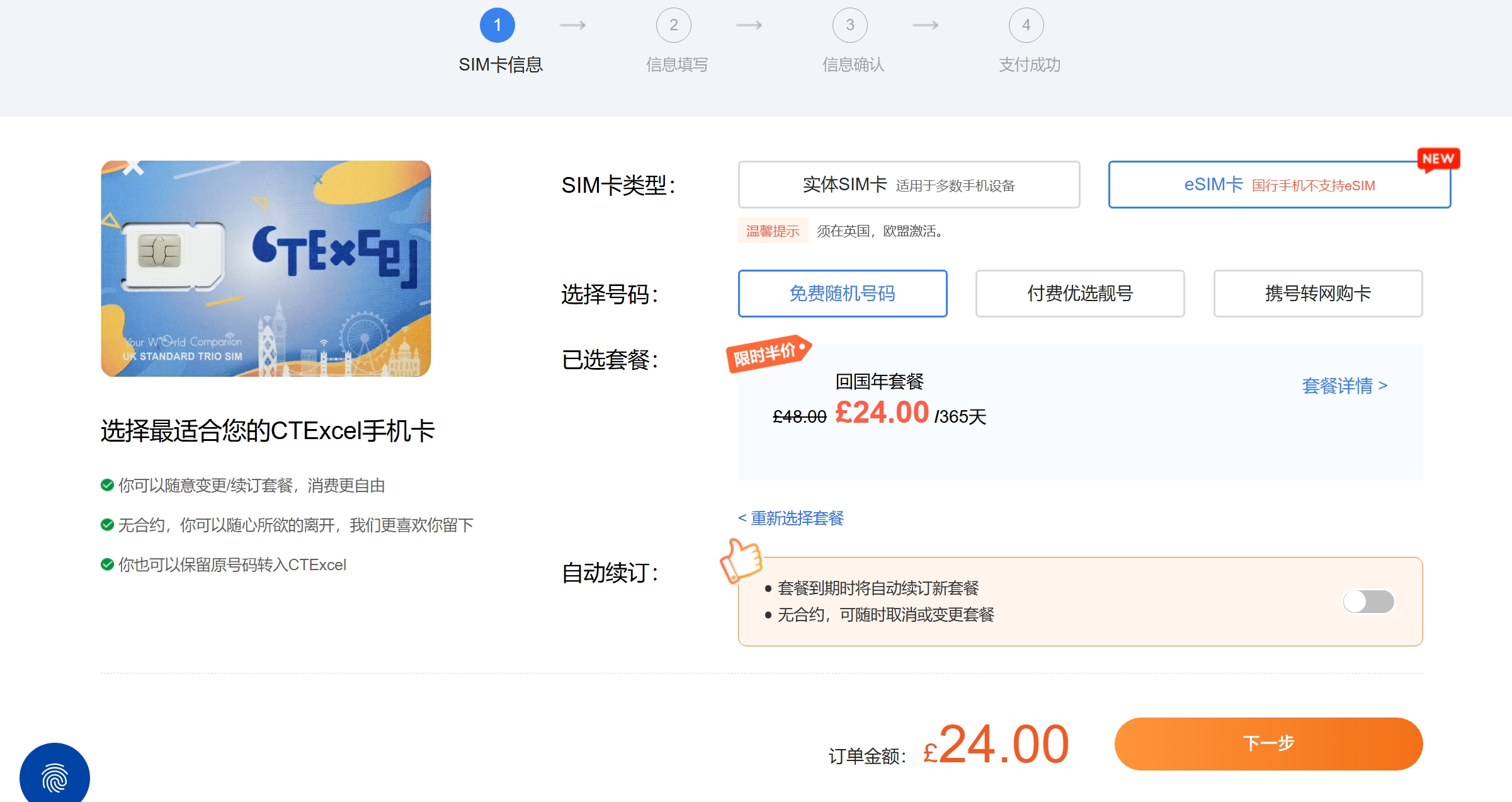The image size is (1512, 802).
Task: Open 套餐详情 details view
Action: tap(1346, 386)
